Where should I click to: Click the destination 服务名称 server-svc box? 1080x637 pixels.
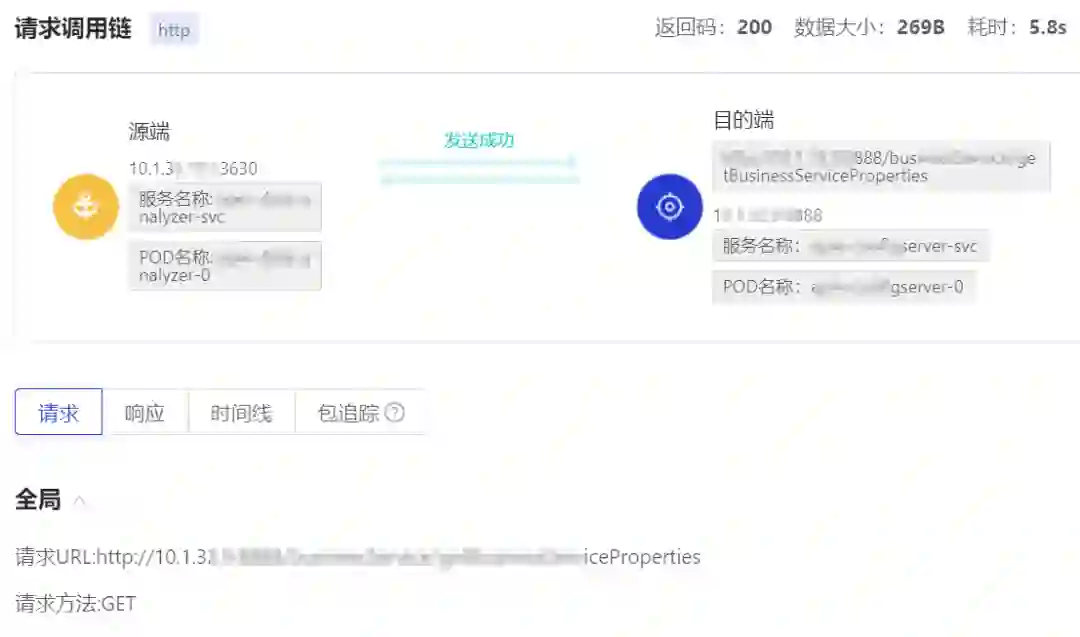click(x=851, y=246)
